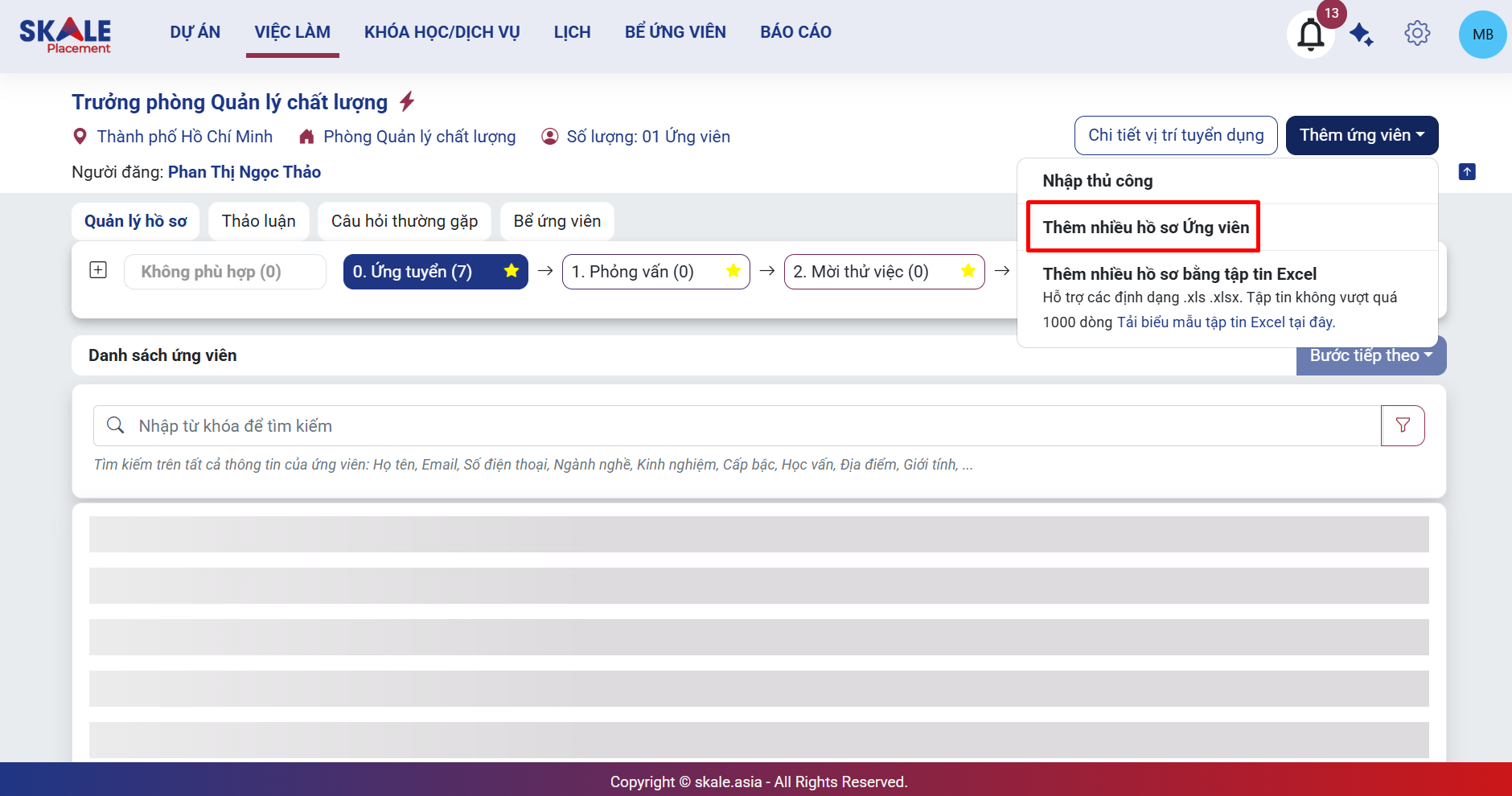Click the filter funnel icon
Image resolution: width=1512 pixels, height=796 pixels.
coord(1403,425)
